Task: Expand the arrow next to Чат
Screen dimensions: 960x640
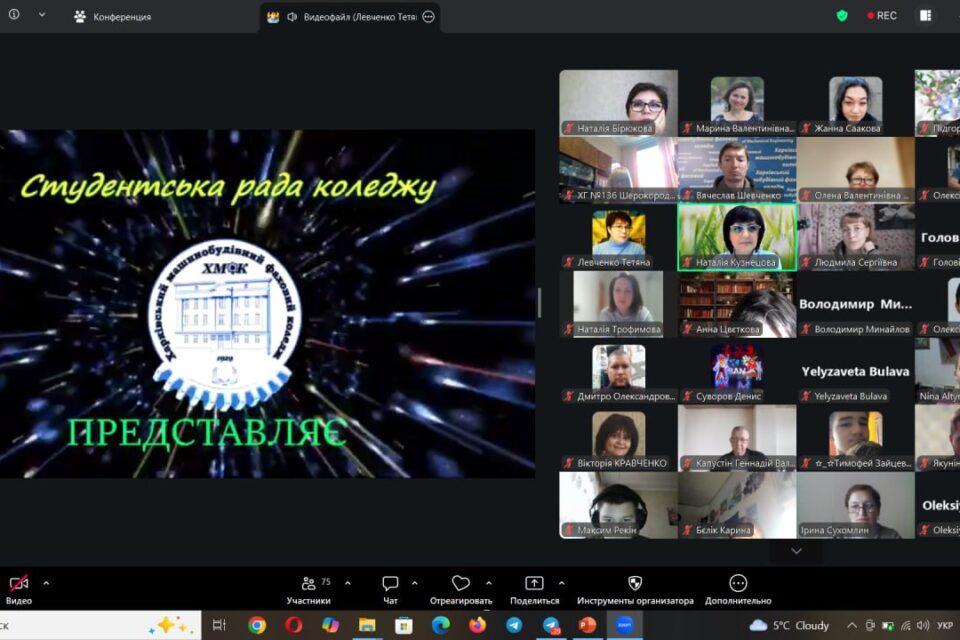Action: 414,583
